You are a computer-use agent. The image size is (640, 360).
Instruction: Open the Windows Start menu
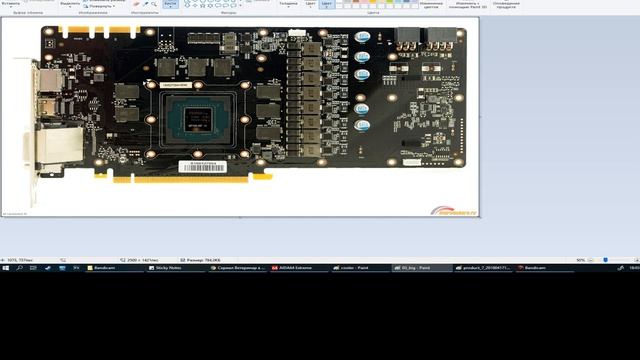tap(6, 268)
